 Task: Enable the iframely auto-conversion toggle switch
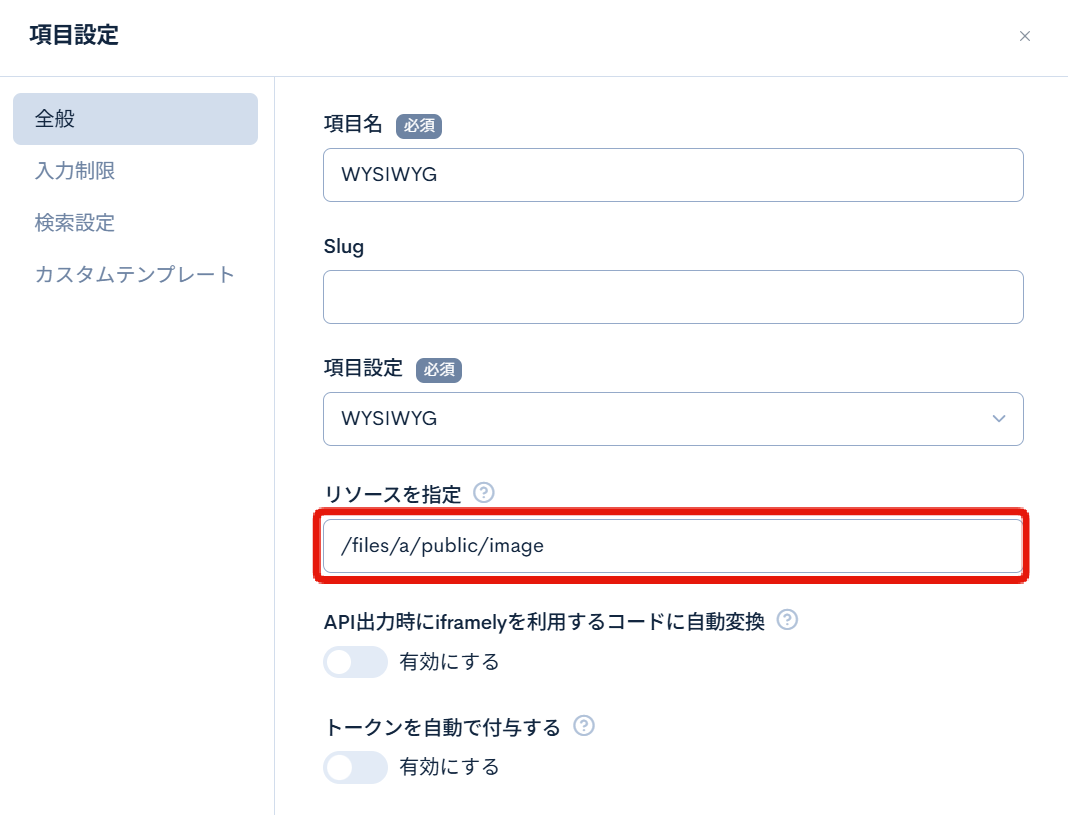[x=355, y=662]
